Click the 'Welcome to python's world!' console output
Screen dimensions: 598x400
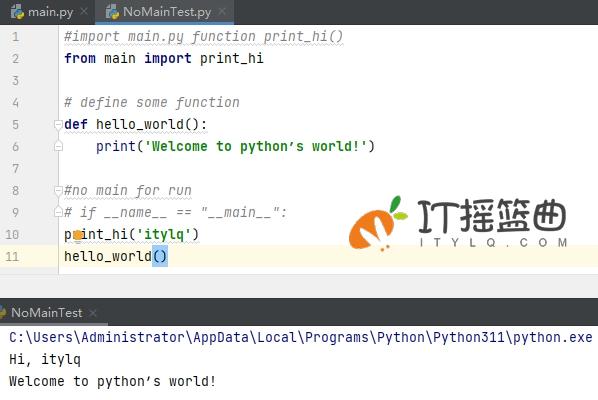click(x=112, y=381)
